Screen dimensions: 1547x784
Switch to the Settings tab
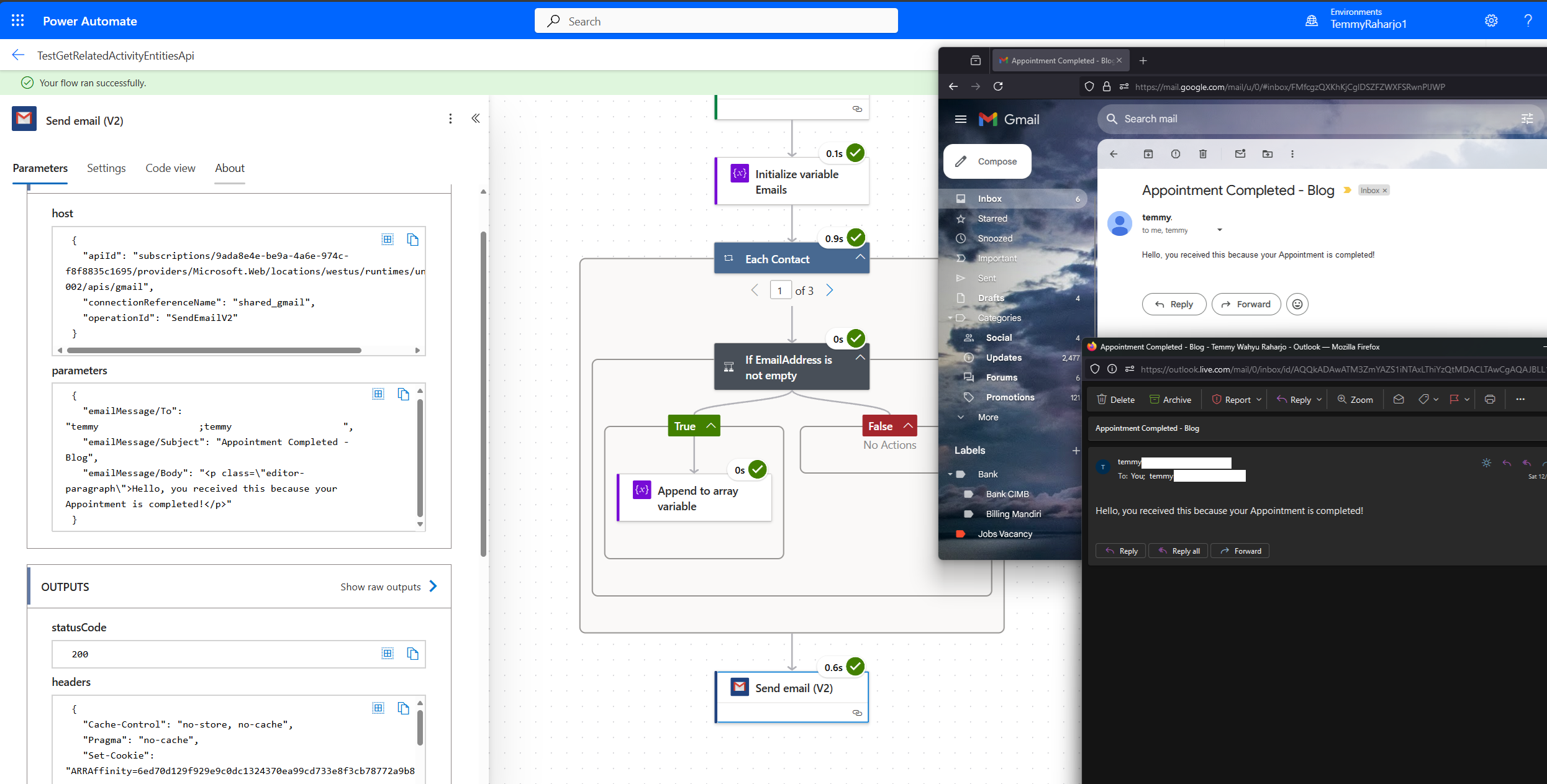tap(106, 168)
